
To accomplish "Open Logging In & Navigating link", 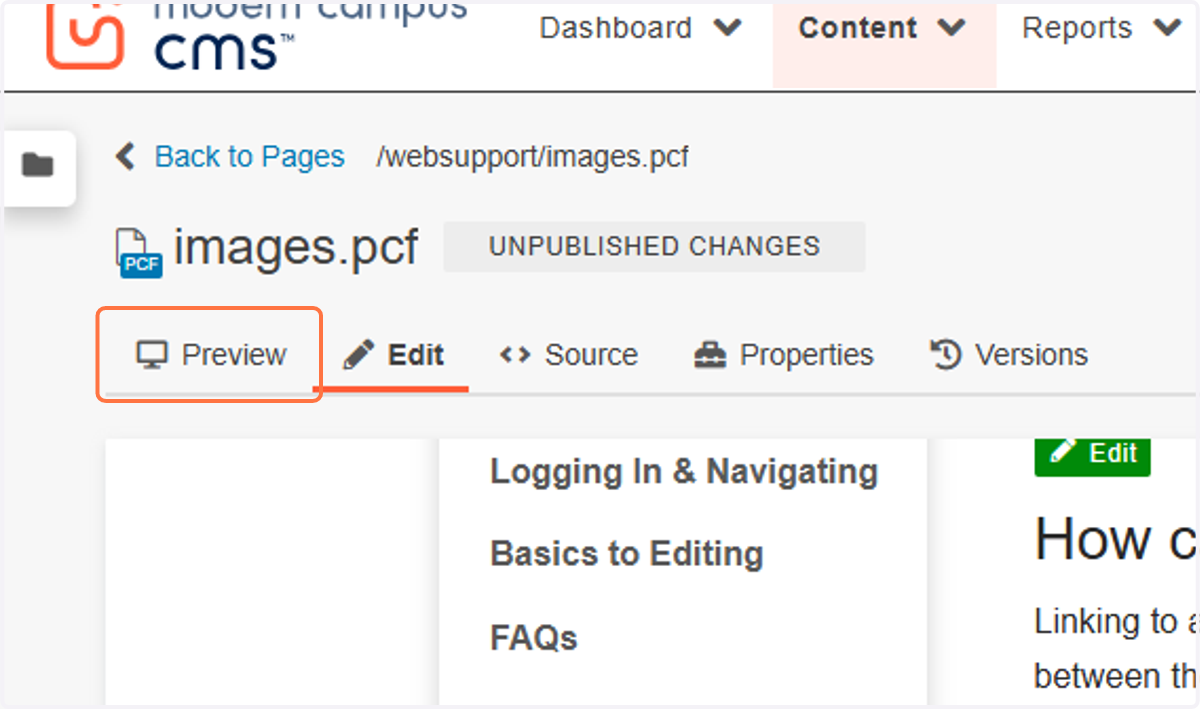I will [x=684, y=472].
